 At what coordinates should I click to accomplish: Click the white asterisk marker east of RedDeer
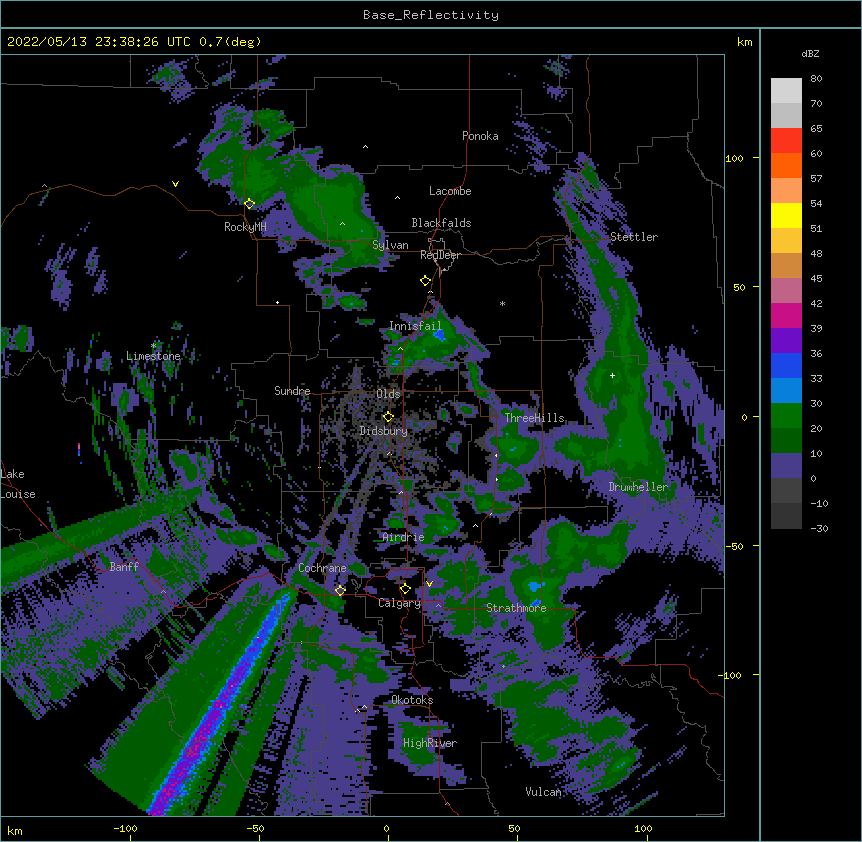(x=502, y=303)
